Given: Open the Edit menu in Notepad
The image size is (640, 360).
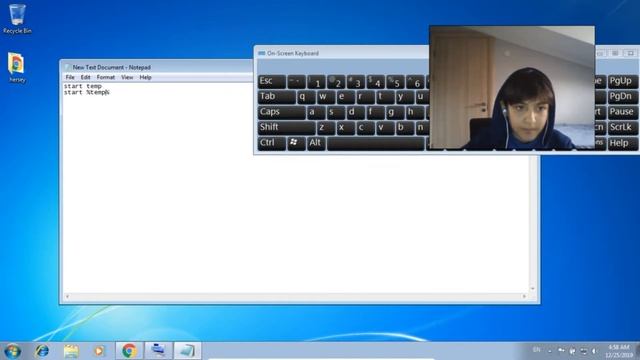Looking at the screenshot, I should click(x=85, y=77).
